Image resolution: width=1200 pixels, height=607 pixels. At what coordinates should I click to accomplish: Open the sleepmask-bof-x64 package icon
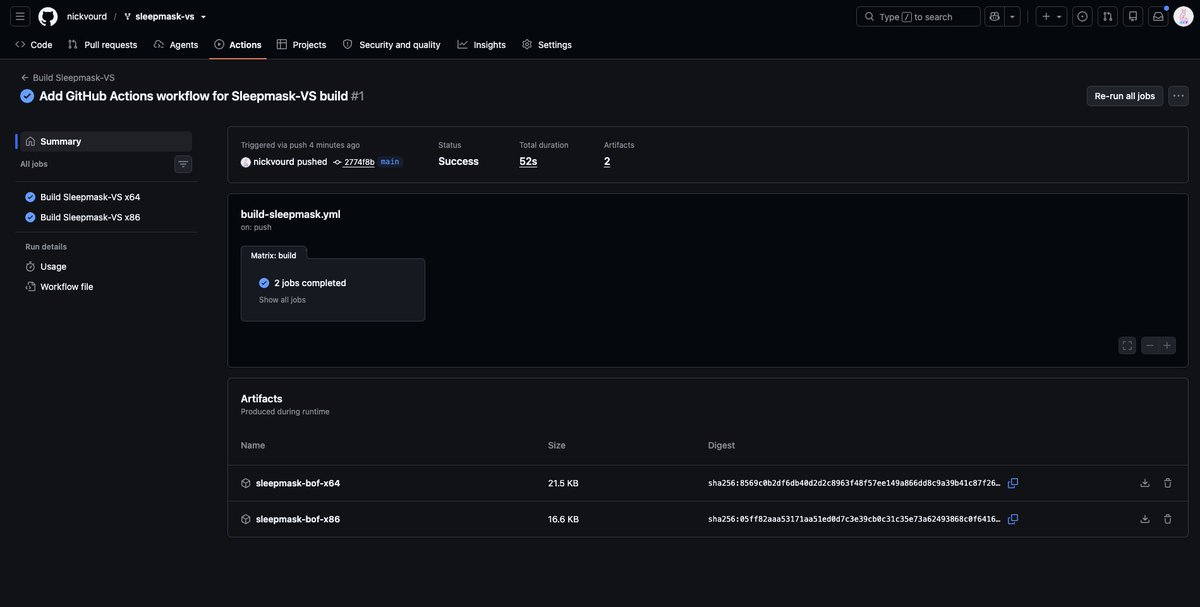(246, 483)
